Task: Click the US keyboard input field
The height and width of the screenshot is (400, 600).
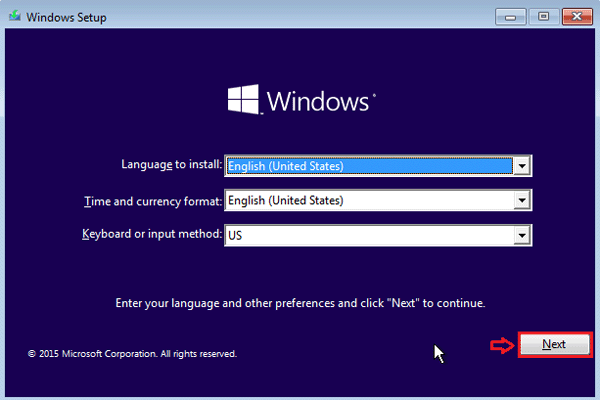Action: click(368, 236)
